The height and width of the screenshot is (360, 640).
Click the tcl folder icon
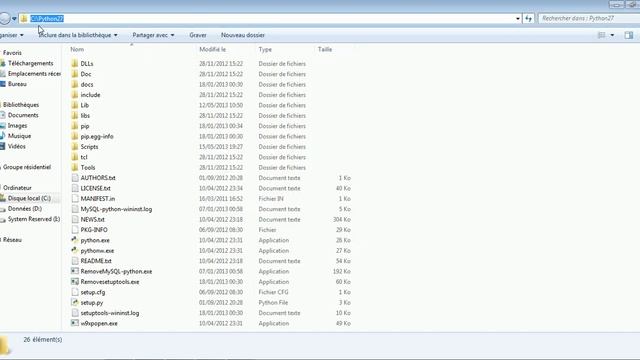coord(75,157)
